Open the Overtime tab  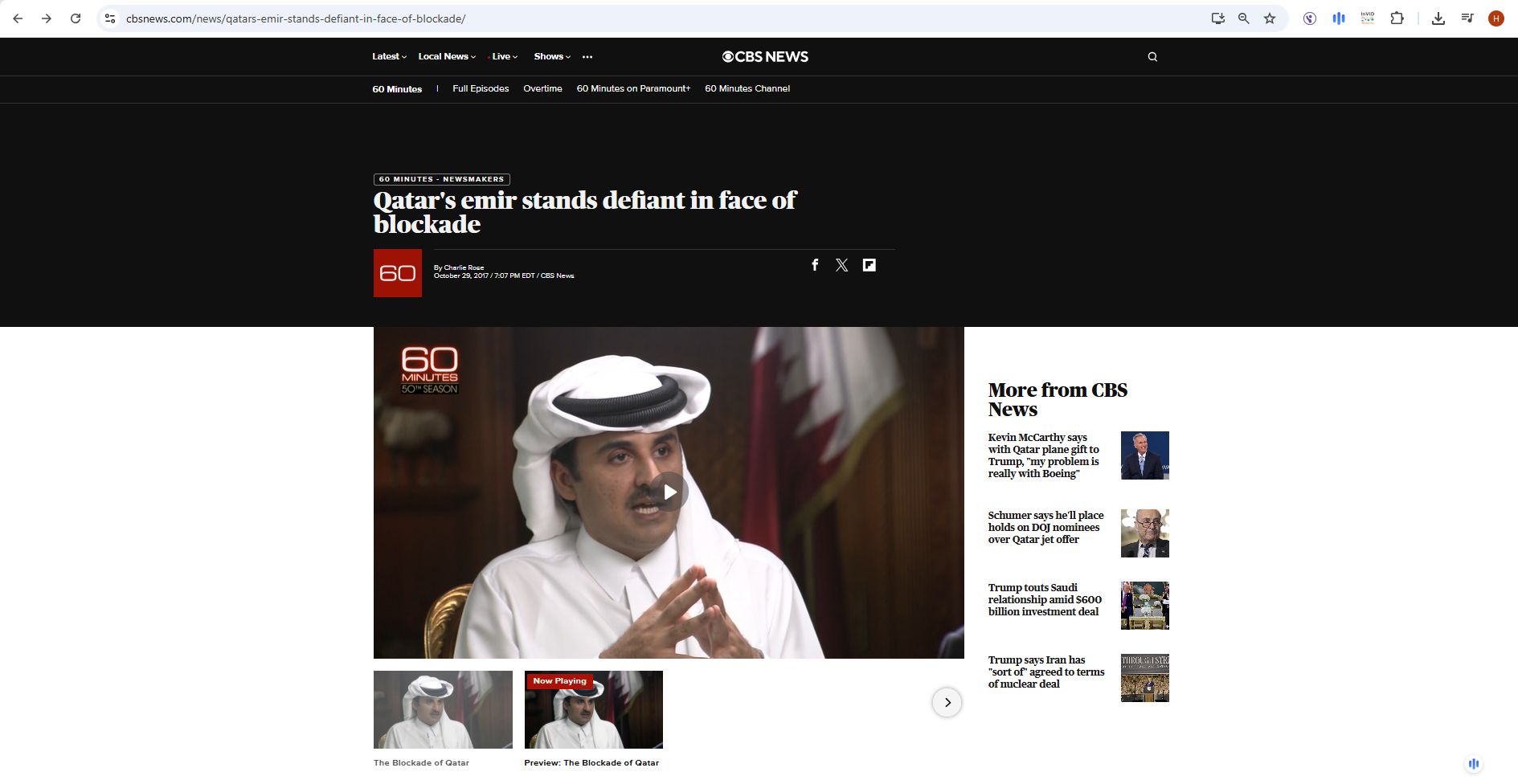pyautogui.click(x=542, y=88)
